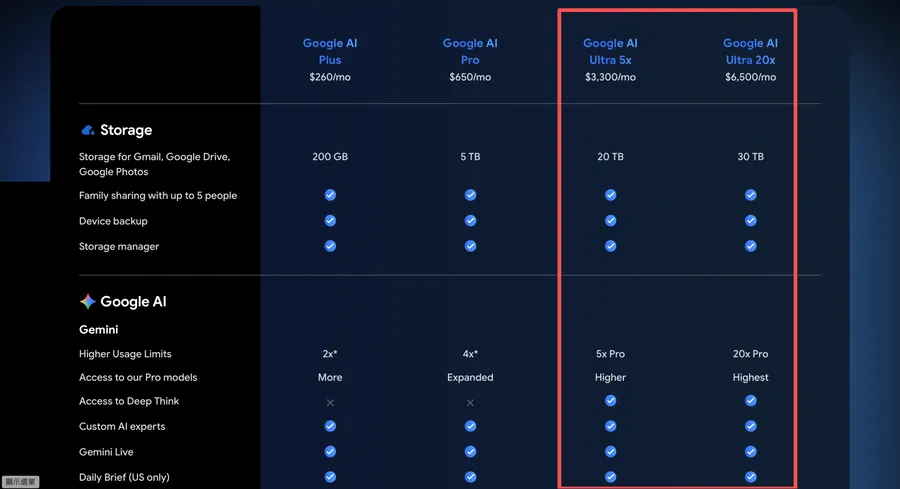900x489 pixels.
Task: Click Device backup checkmark under Ultra 5x
Action: tap(610, 220)
